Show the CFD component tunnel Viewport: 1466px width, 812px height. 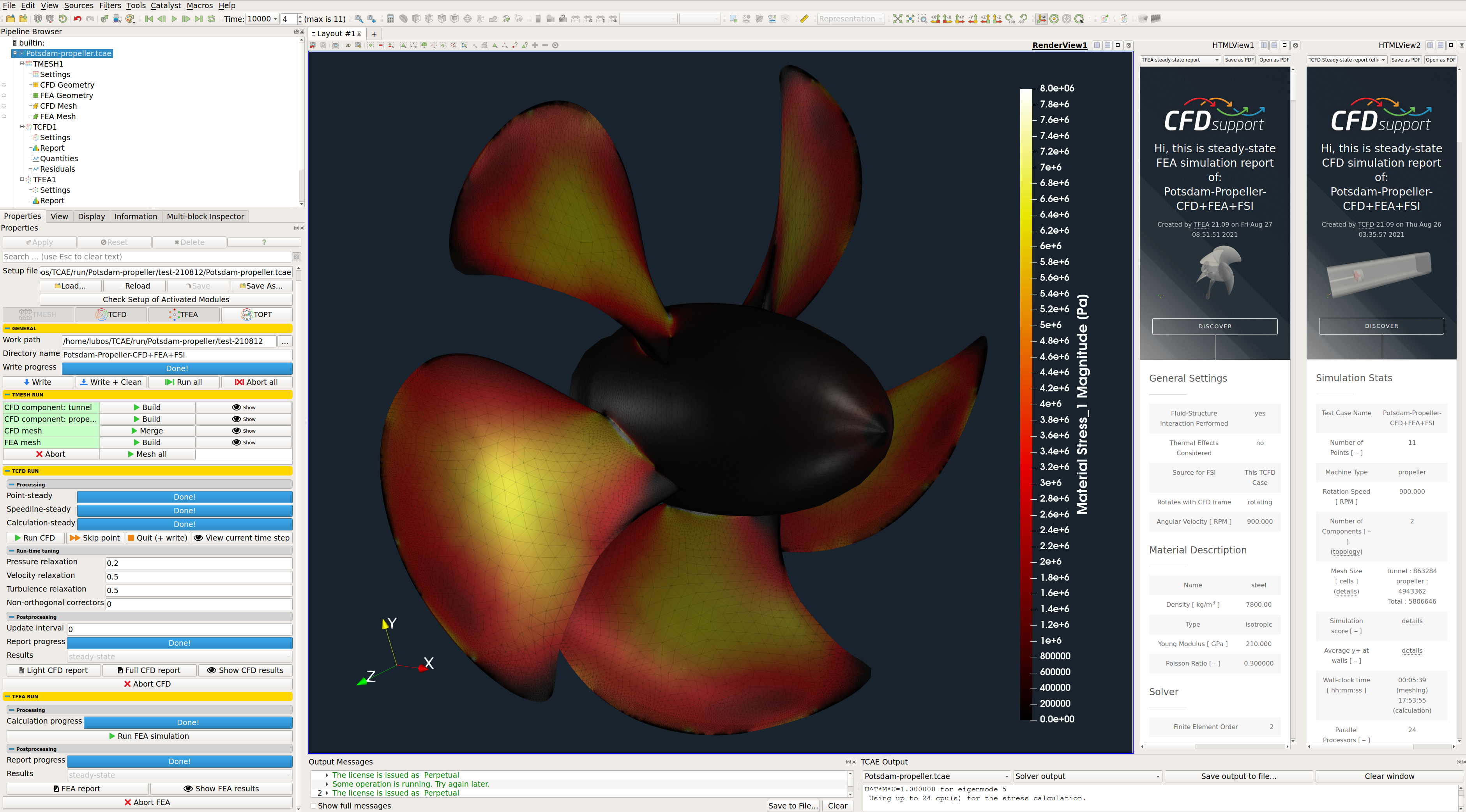[x=244, y=407]
